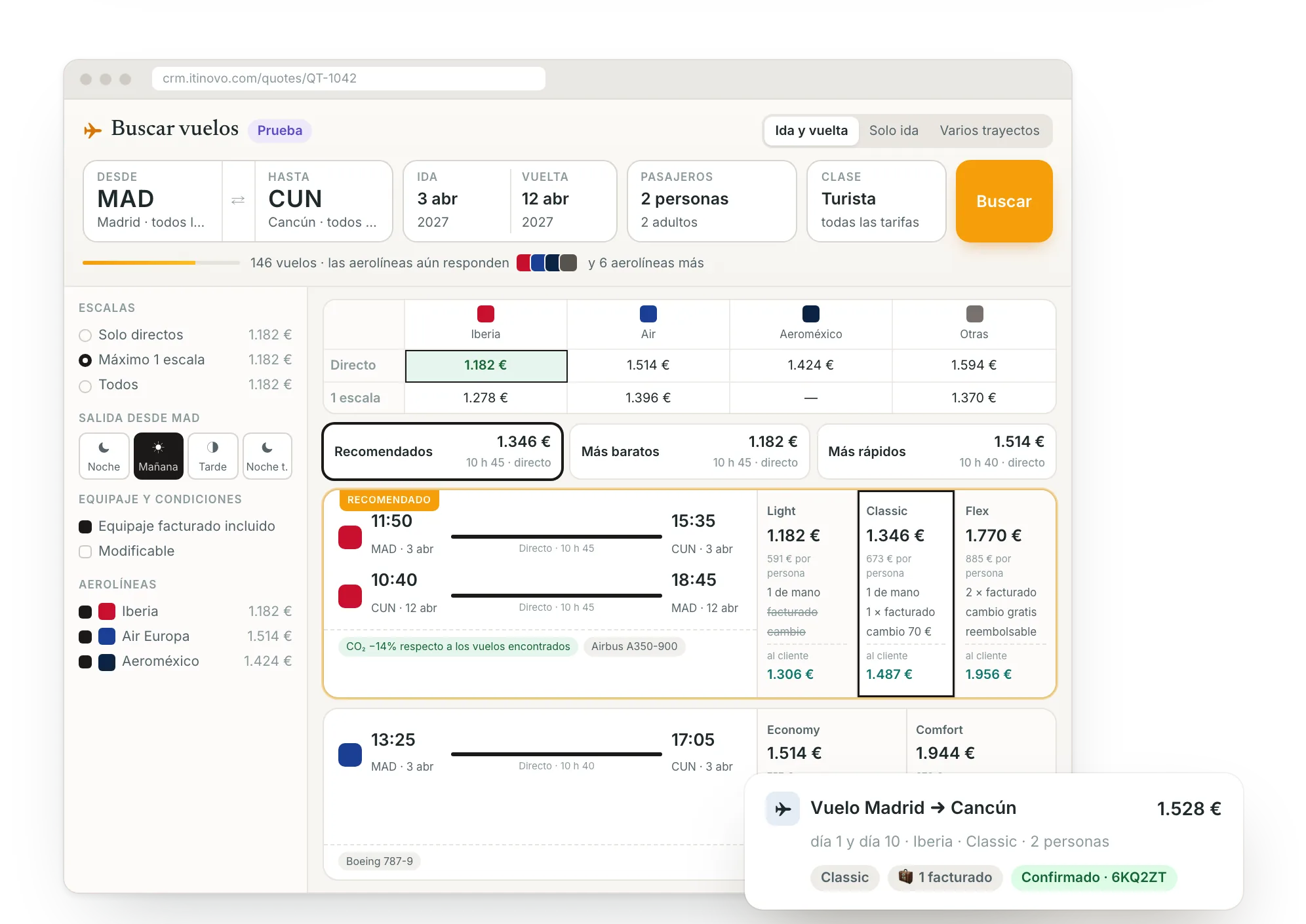The width and height of the screenshot is (1306, 924).
Task: Toggle the Air Europa airline filter checkbox
Action: pos(85,637)
